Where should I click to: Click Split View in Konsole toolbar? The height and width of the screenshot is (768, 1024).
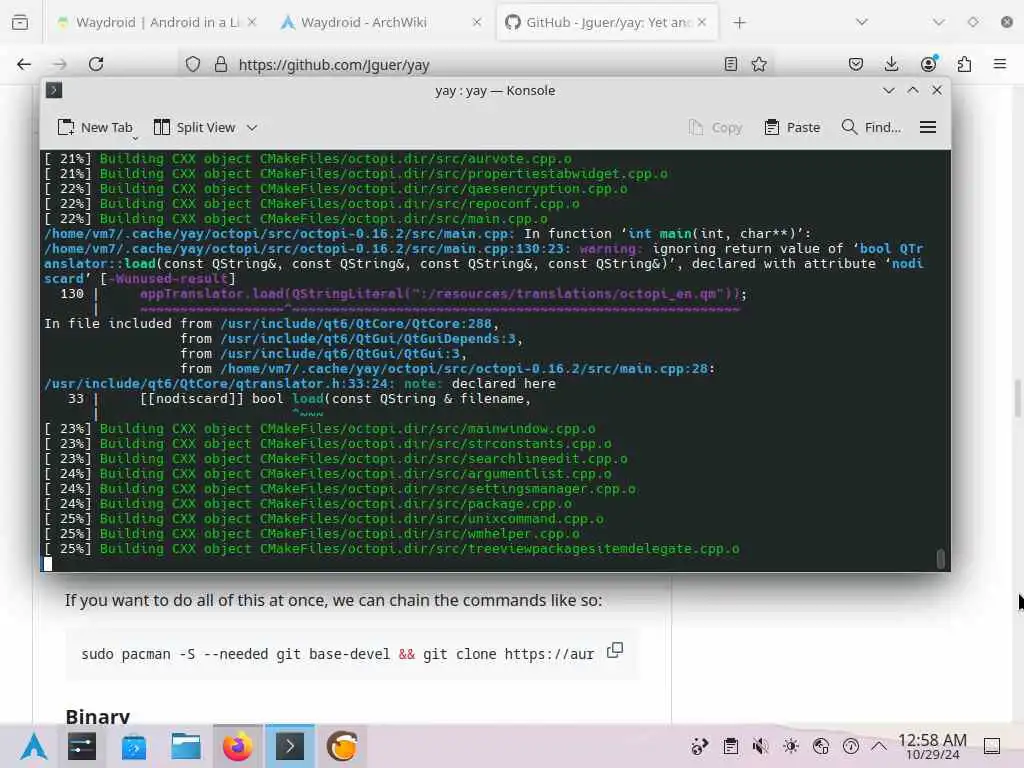195,127
